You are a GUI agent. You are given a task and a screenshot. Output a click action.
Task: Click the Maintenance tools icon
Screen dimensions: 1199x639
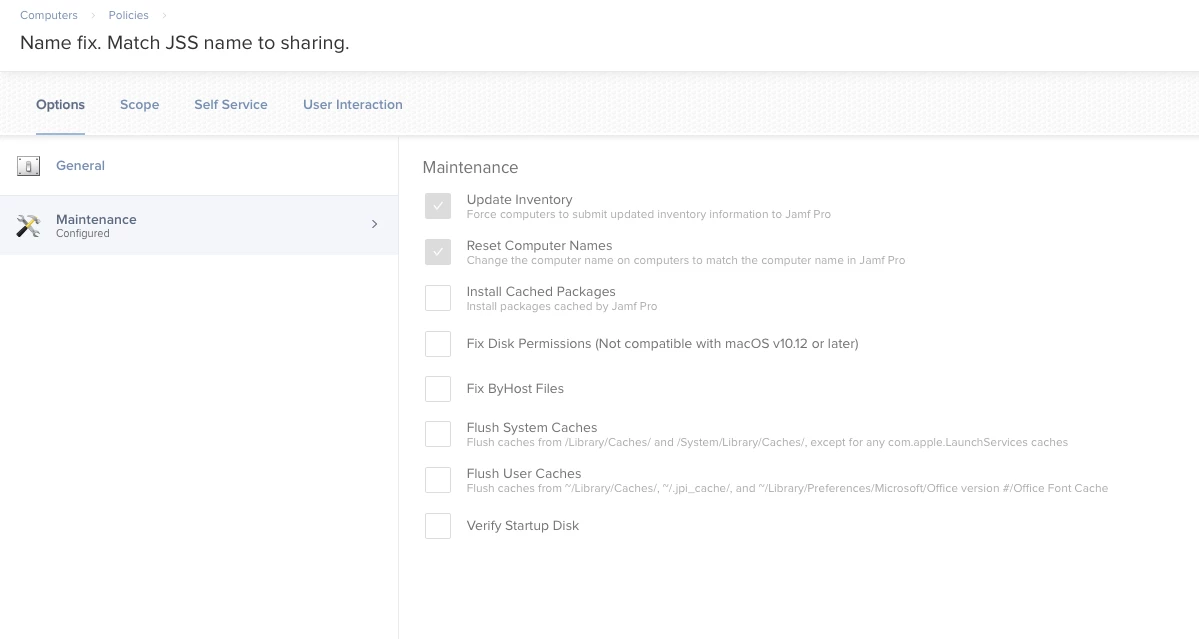pyautogui.click(x=28, y=226)
